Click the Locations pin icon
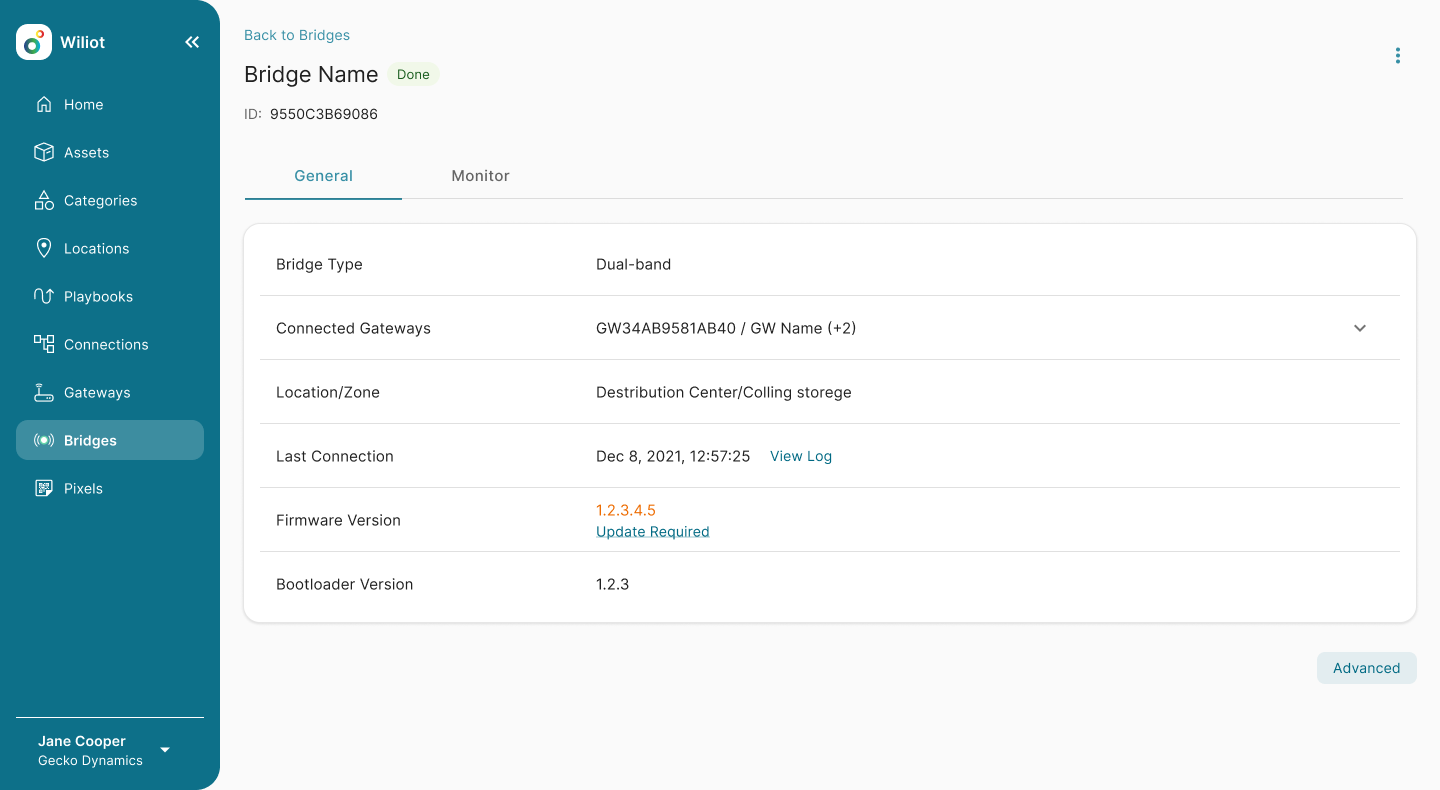 pos(44,248)
